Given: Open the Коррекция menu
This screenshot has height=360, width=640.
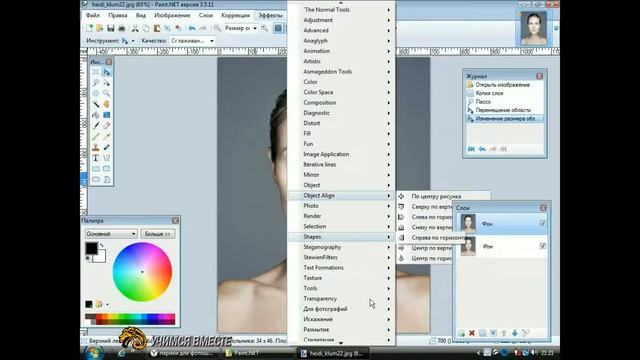Looking at the screenshot, I should (235, 16).
